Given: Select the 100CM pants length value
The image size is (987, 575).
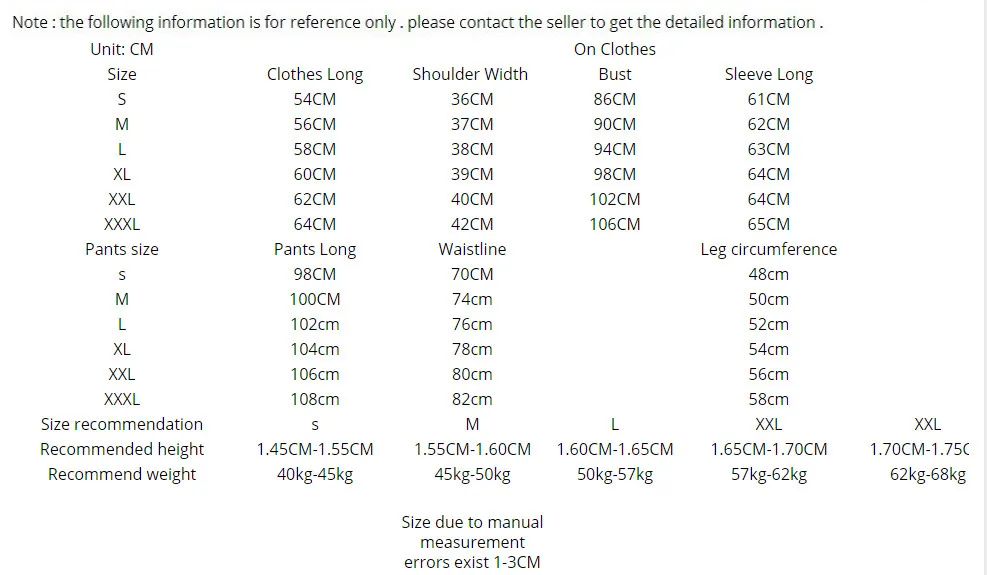Looking at the screenshot, I should click(315, 299).
